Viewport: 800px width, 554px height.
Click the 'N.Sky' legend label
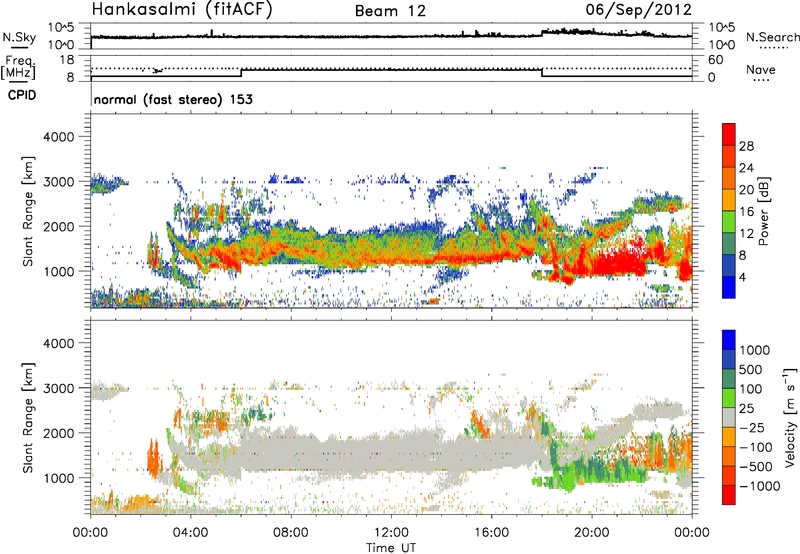coord(19,37)
